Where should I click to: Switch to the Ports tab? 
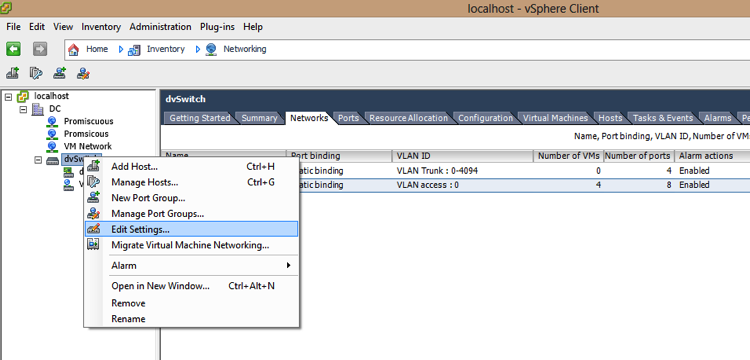tap(348, 118)
